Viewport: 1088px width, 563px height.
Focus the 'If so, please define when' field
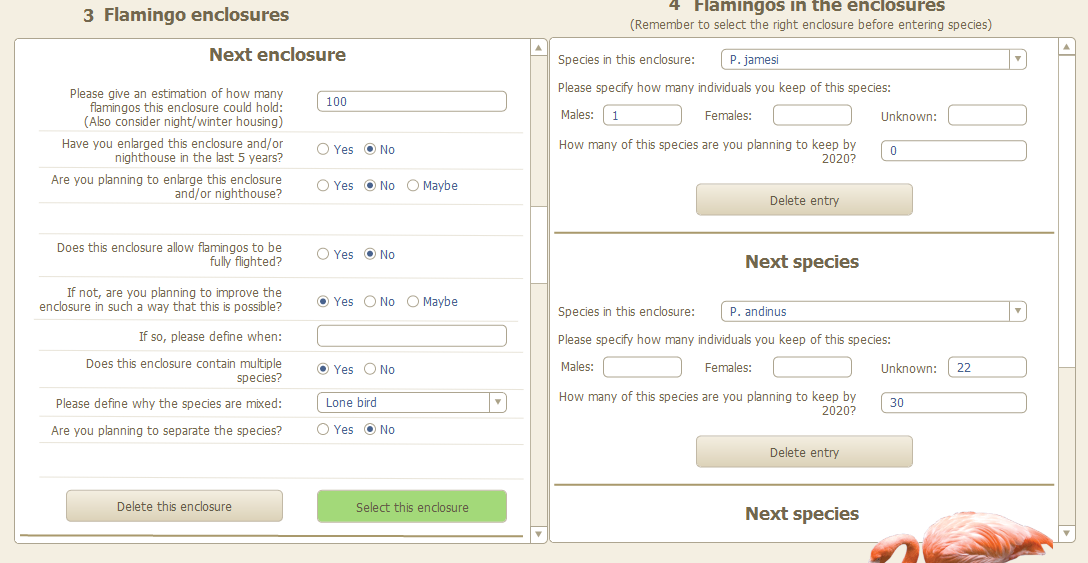[411, 336]
